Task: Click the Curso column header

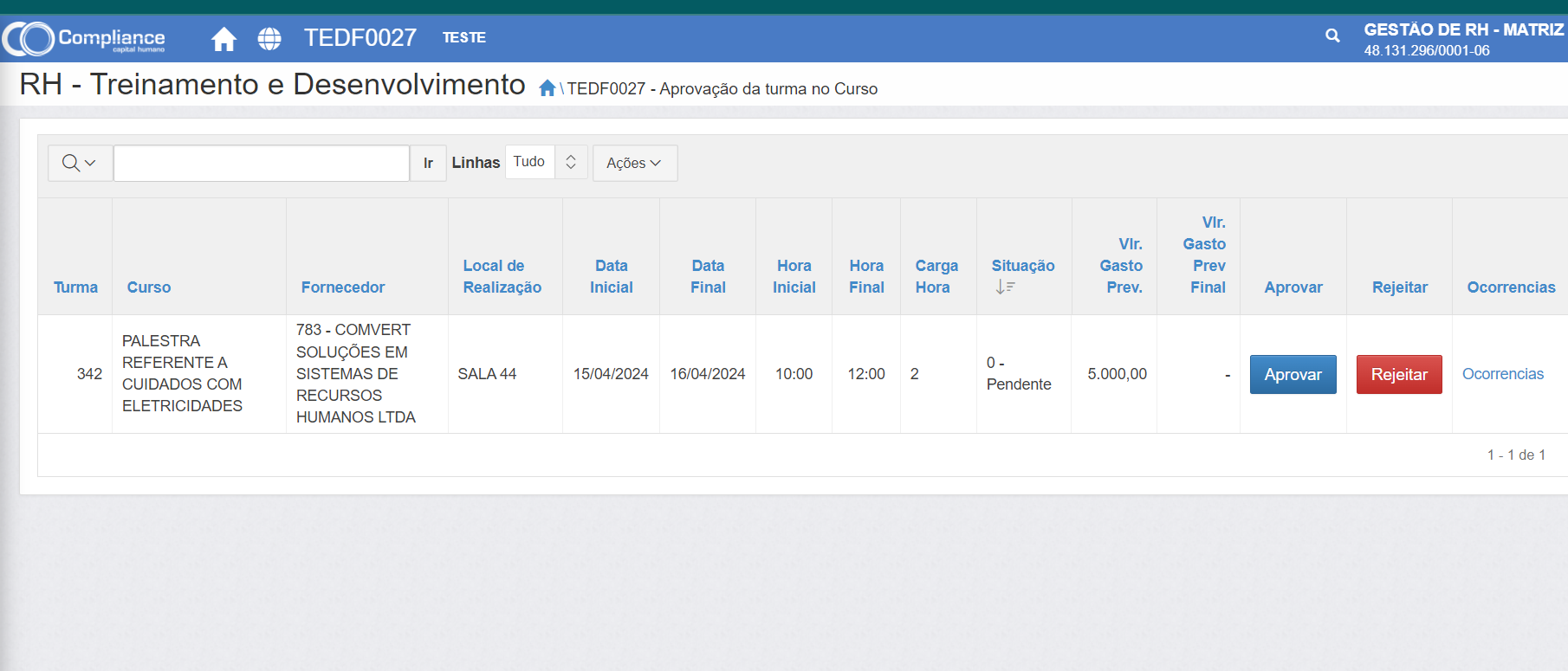Action: 149,287
